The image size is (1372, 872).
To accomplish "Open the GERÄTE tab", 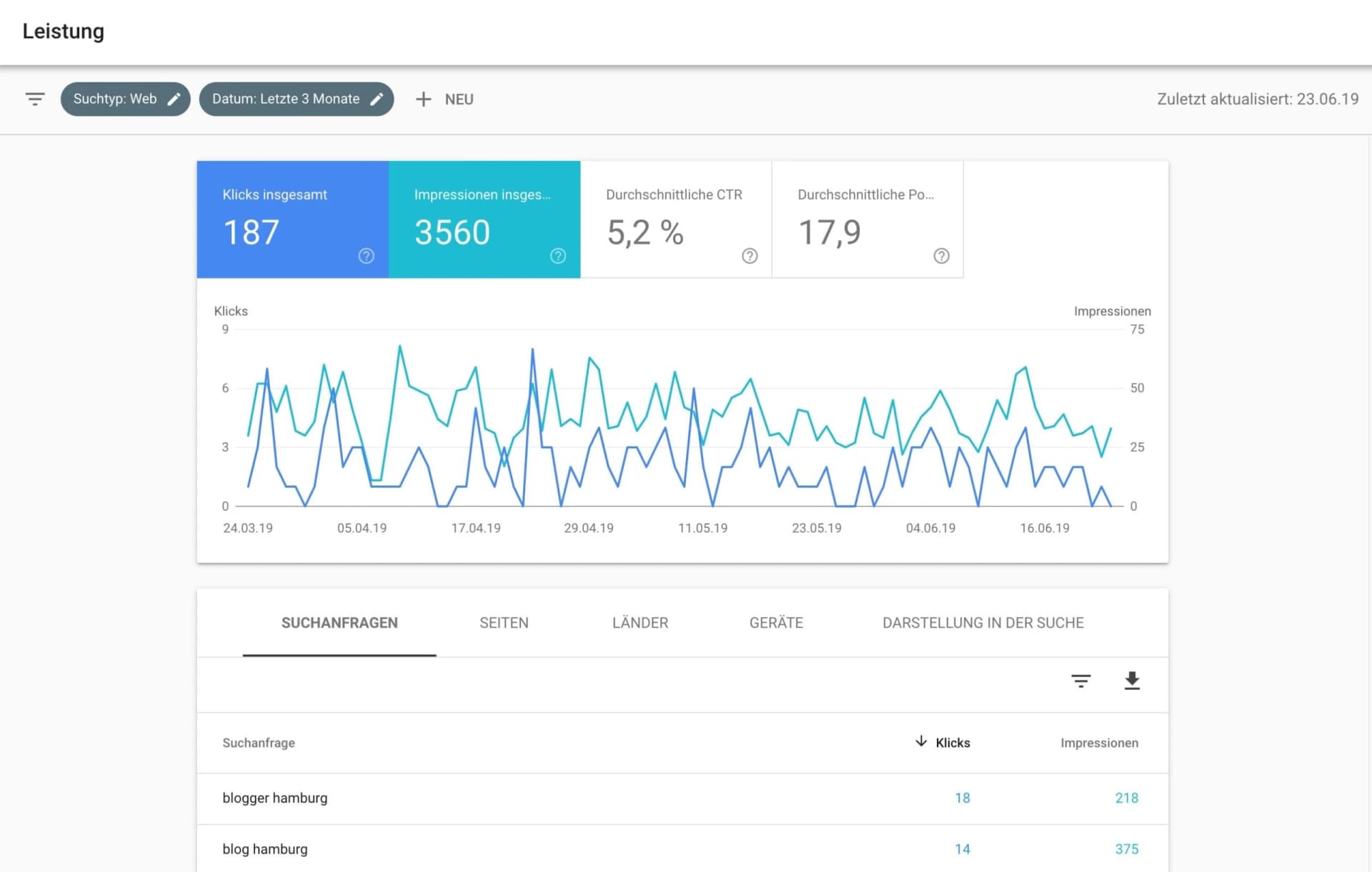I will [x=775, y=623].
